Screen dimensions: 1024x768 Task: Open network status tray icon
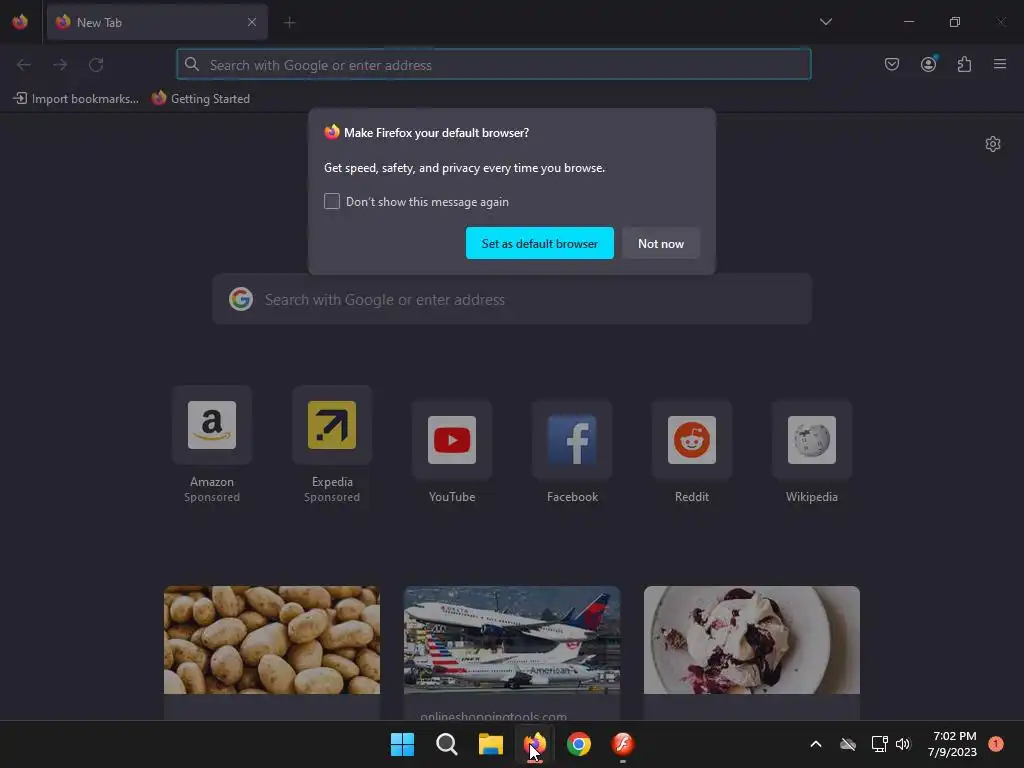[879, 744]
